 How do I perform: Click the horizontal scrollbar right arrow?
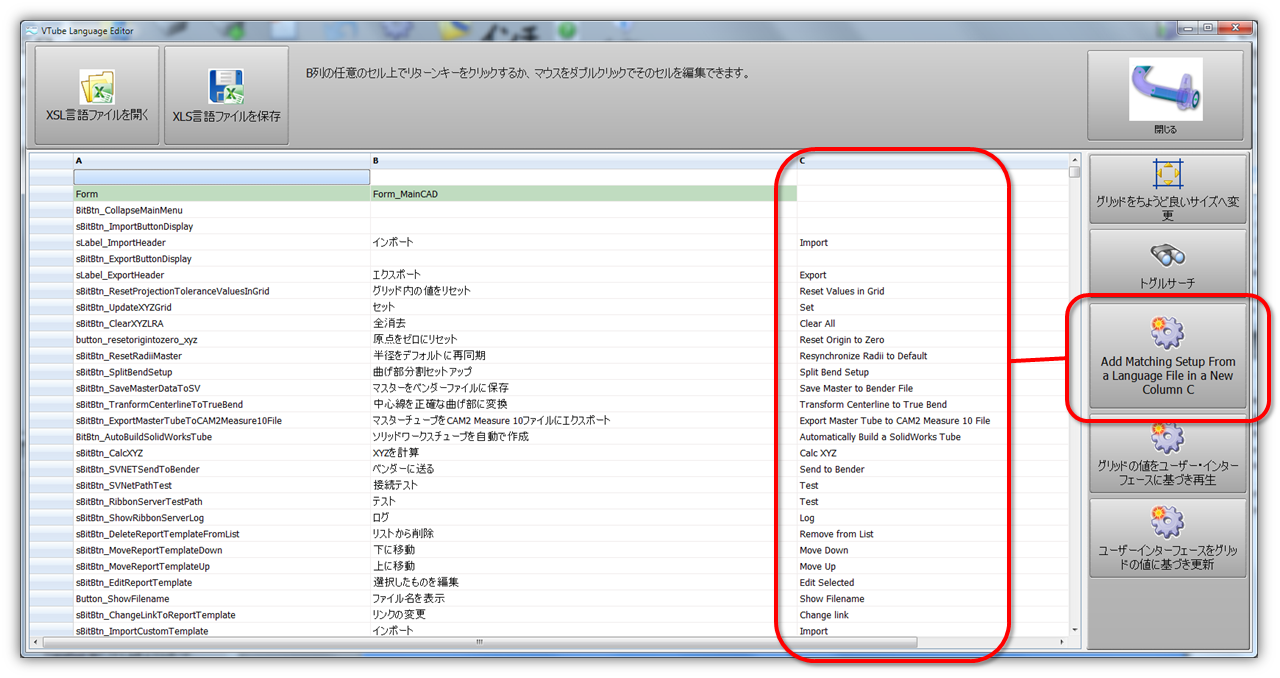click(1061, 641)
